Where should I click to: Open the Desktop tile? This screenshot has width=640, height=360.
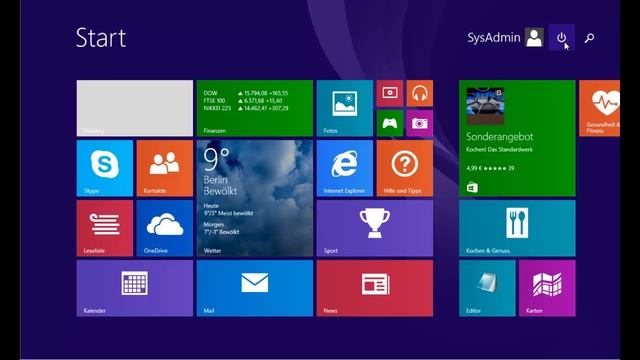[x=135, y=108]
